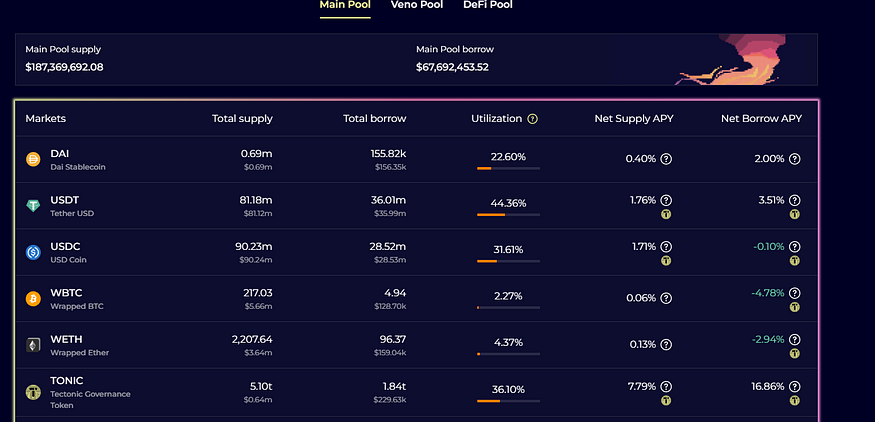Click the USDC utilization progress bar
Viewport: 875px width, 422px height.
(508, 261)
